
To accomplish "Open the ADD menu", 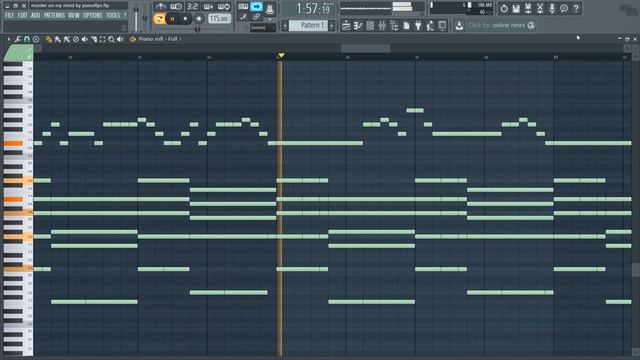I will click(36, 16).
